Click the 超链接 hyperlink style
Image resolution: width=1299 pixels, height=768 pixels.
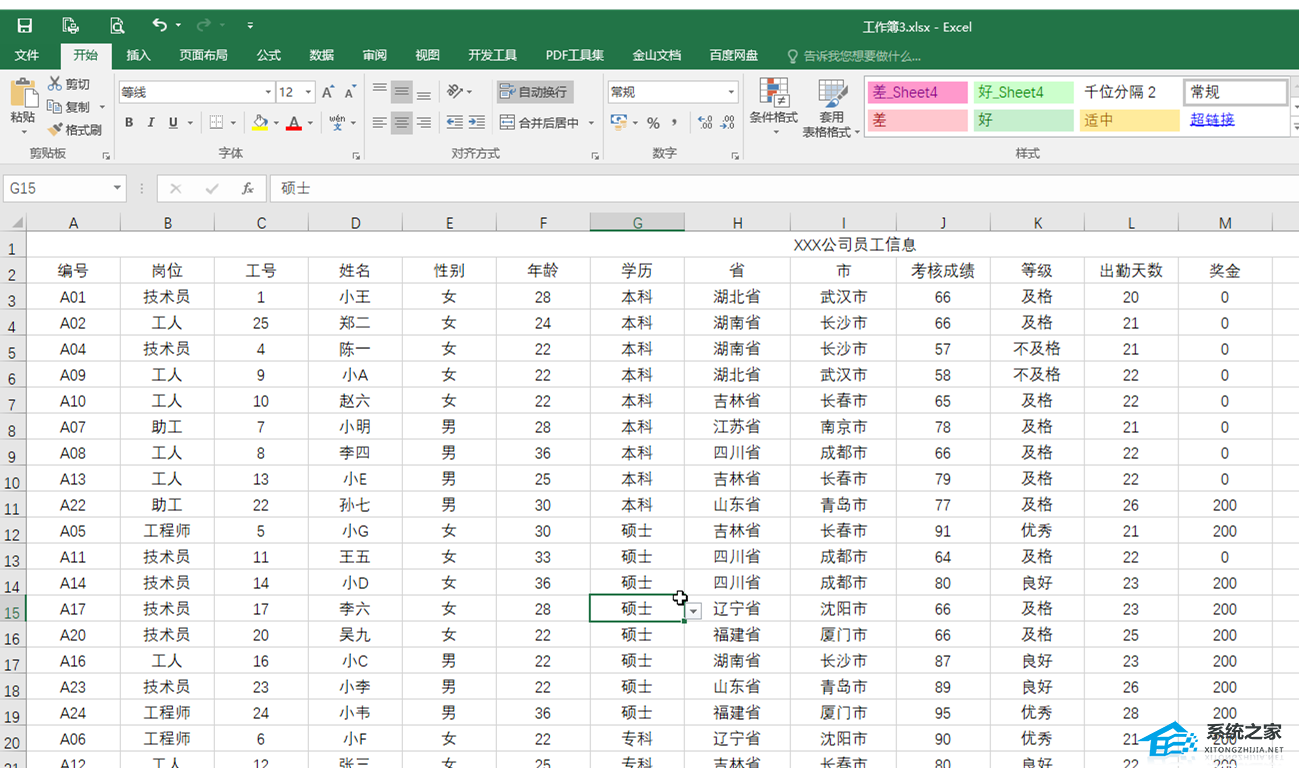click(1212, 120)
